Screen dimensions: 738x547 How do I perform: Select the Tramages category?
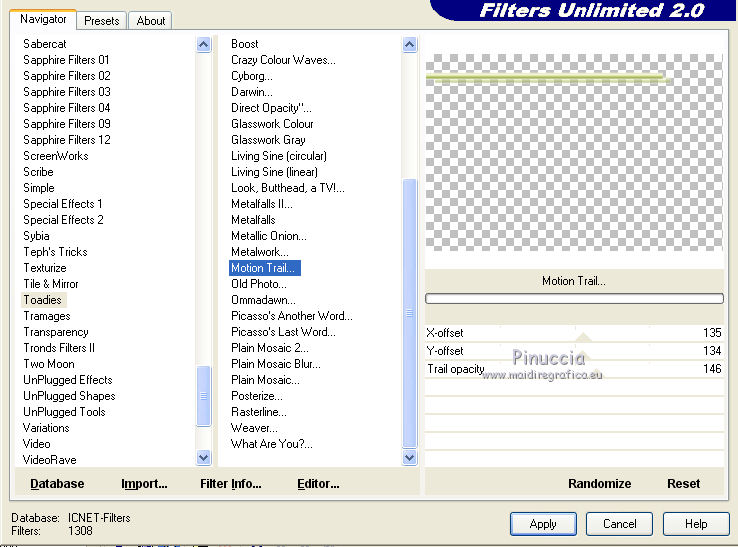coord(47,316)
